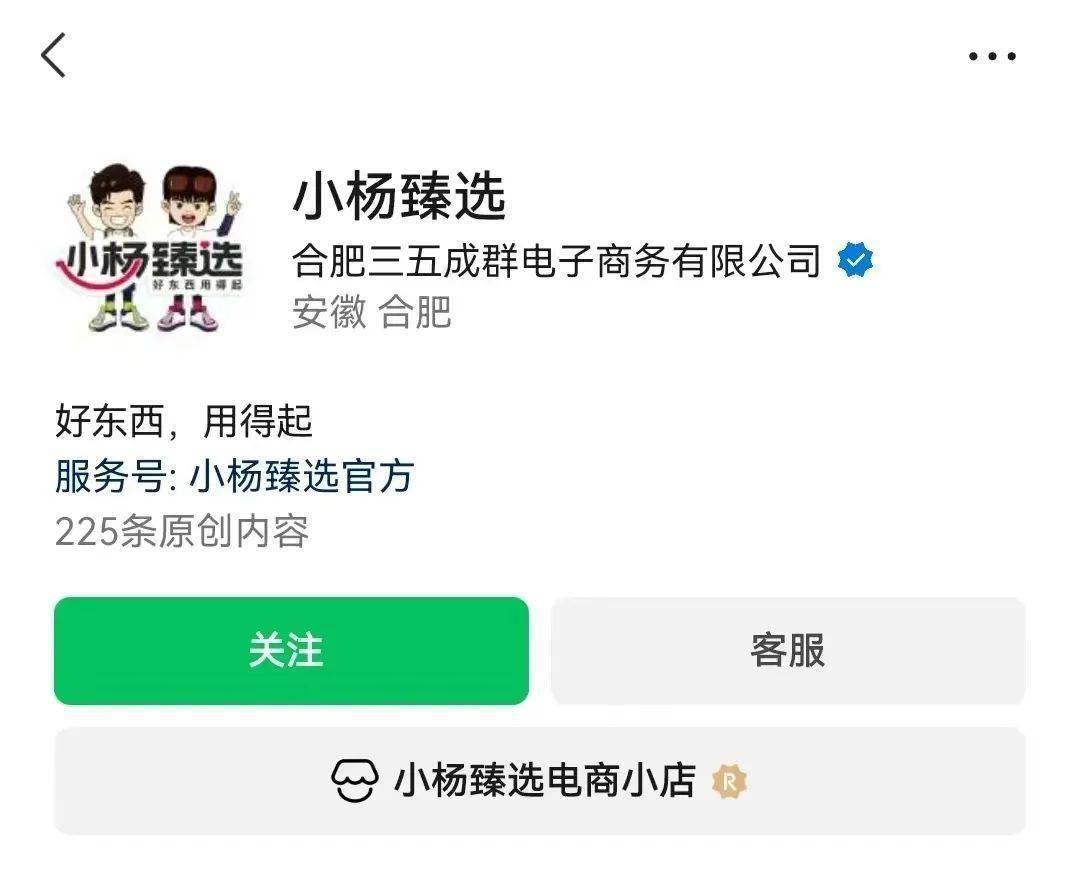Screen dimensions: 1080x886
Task: Tap the blue verified checkmark badge
Action: point(855,260)
